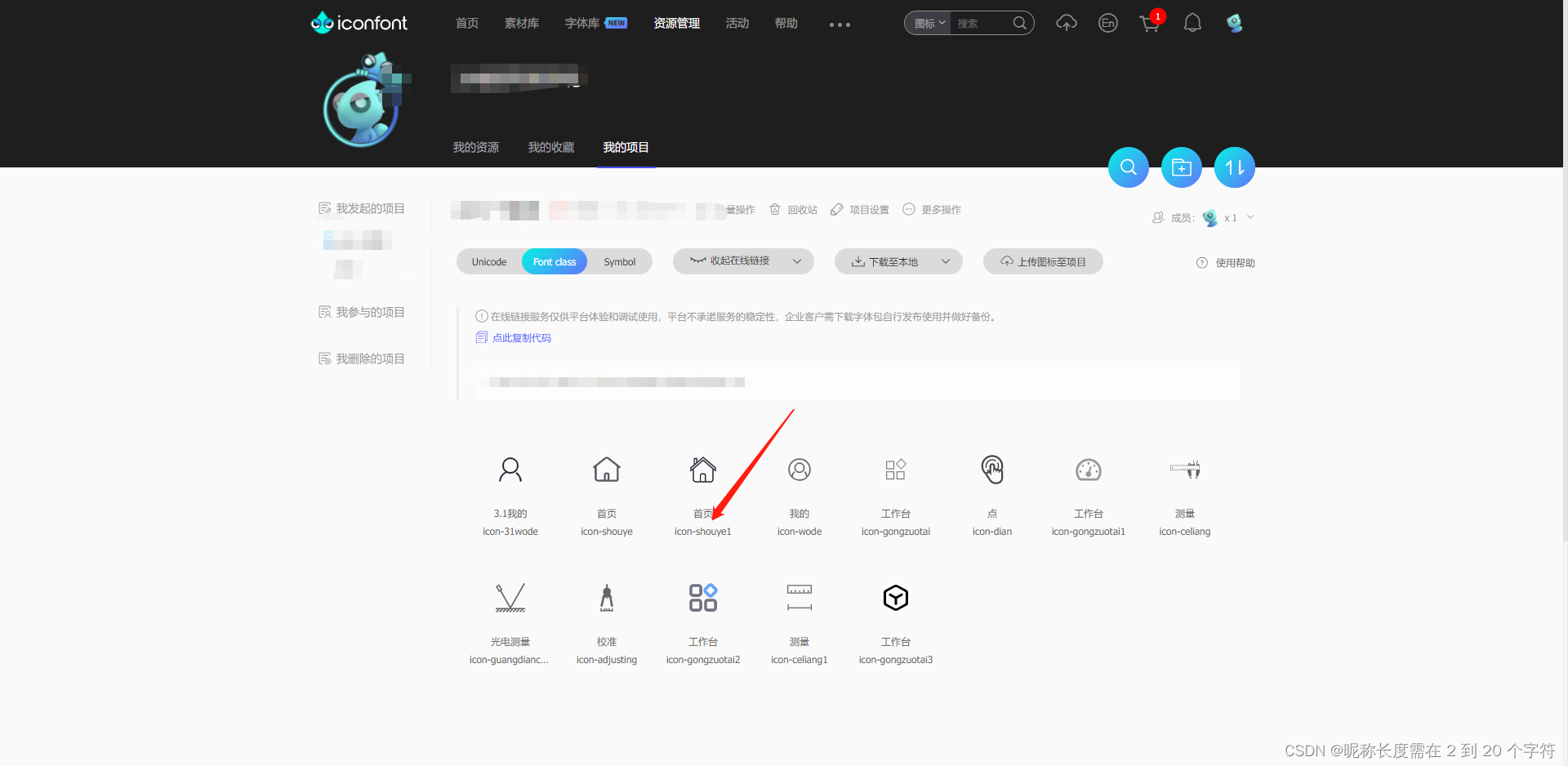Image resolution: width=1568 pixels, height=766 pixels.
Task: Open 回收站 recycle bin
Action: point(794,210)
